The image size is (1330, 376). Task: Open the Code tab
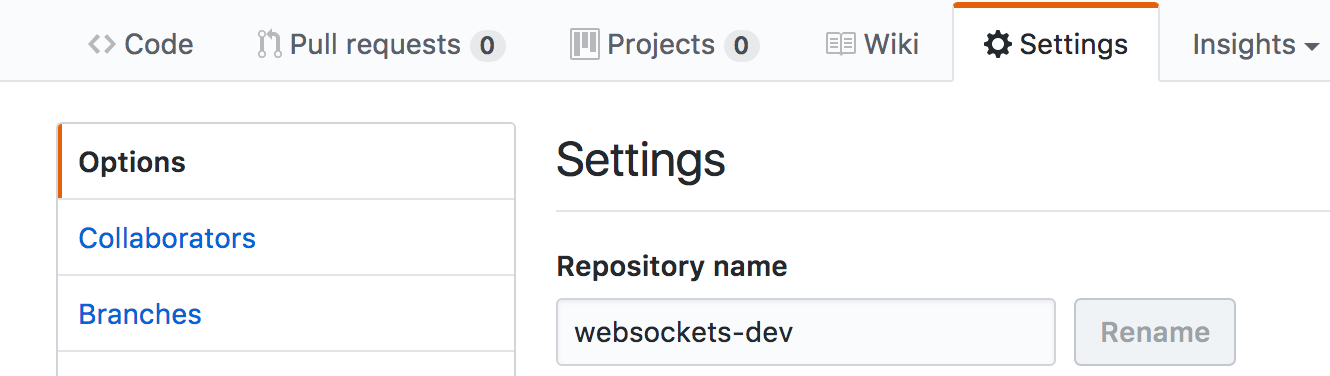pyautogui.click(x=140, y=44)
